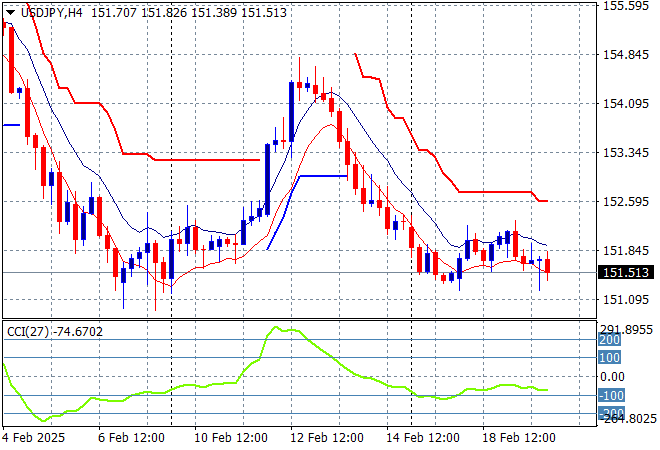The width and height of the screenshot is (660, 450).
Task: Select the short blue horizontal line segment
Action: tap(322, 176)
